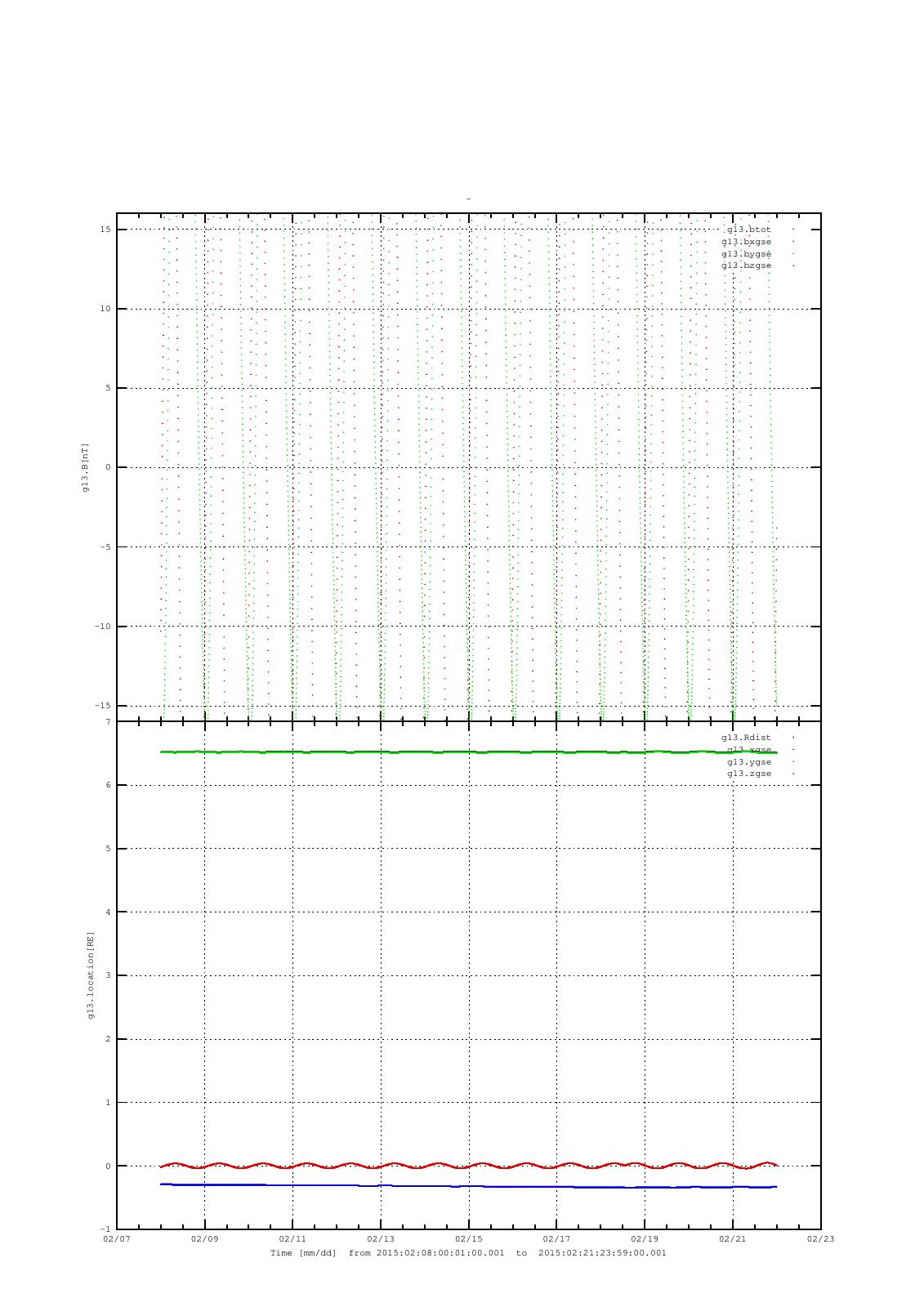Click the green Rdist line near 6.5 RE
Image resolution: width=924 pixels, height=1307 pixels.
[469, 752]
